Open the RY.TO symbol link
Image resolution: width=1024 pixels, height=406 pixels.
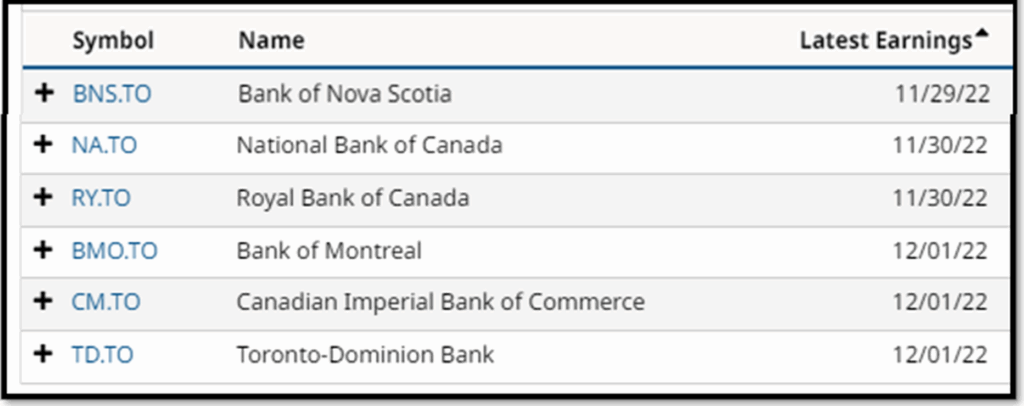pos(101,198)
